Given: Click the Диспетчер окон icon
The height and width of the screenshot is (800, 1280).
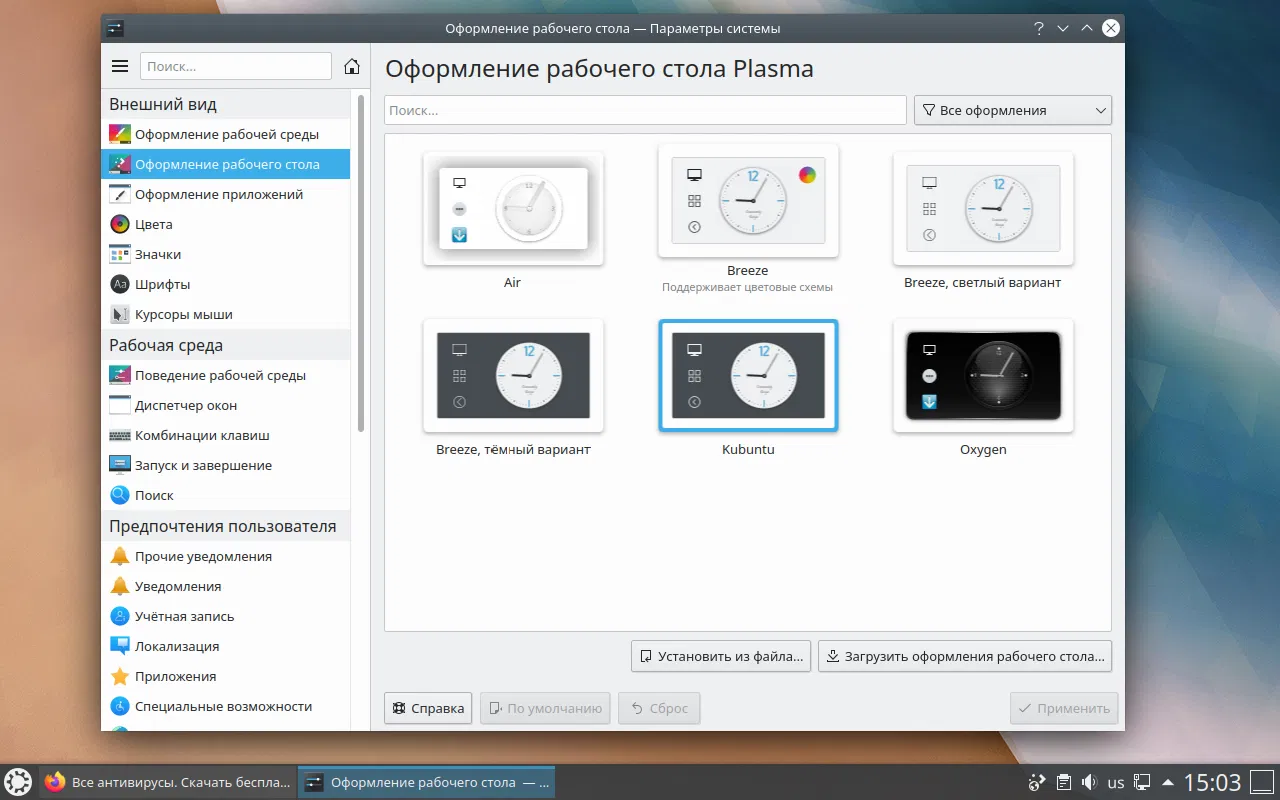Looking at the screenshot, I should [120, 405].
